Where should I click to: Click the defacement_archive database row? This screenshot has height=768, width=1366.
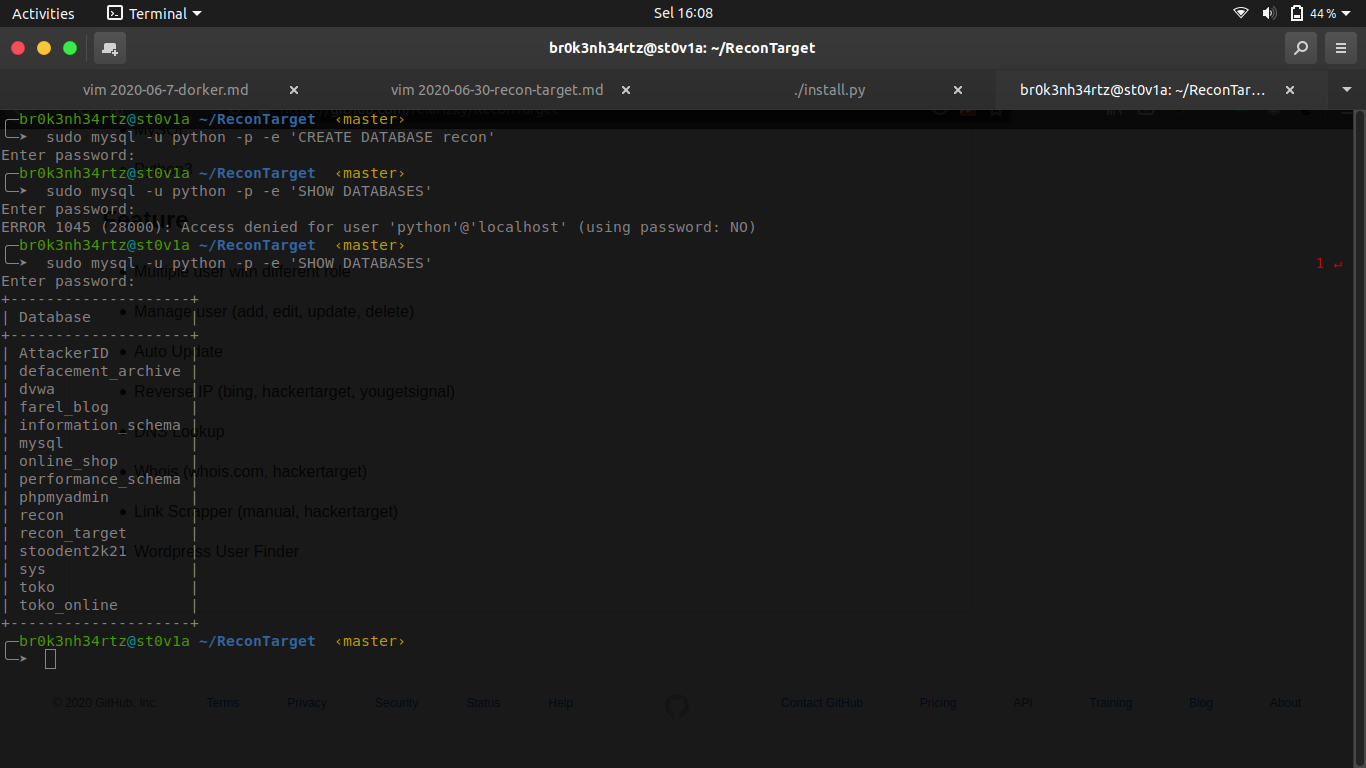tap(99, 371)
